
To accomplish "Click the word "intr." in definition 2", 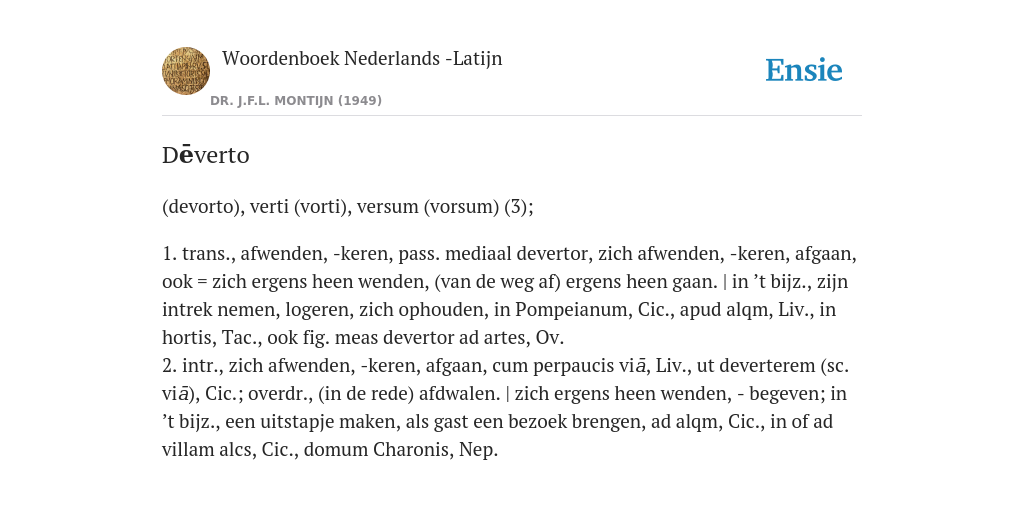I will [202, 366].
